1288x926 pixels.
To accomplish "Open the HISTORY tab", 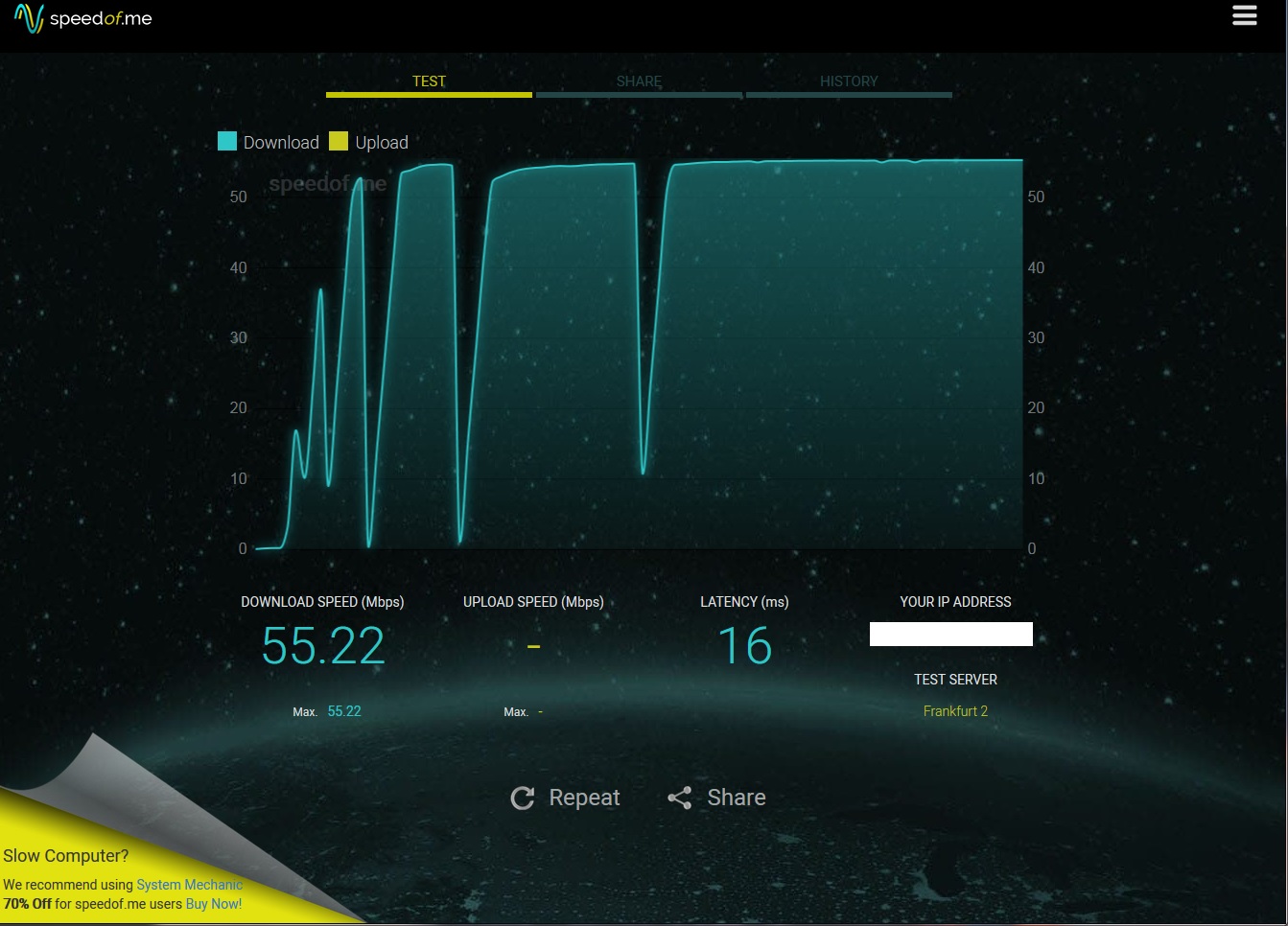I will (x=849, y=82).
